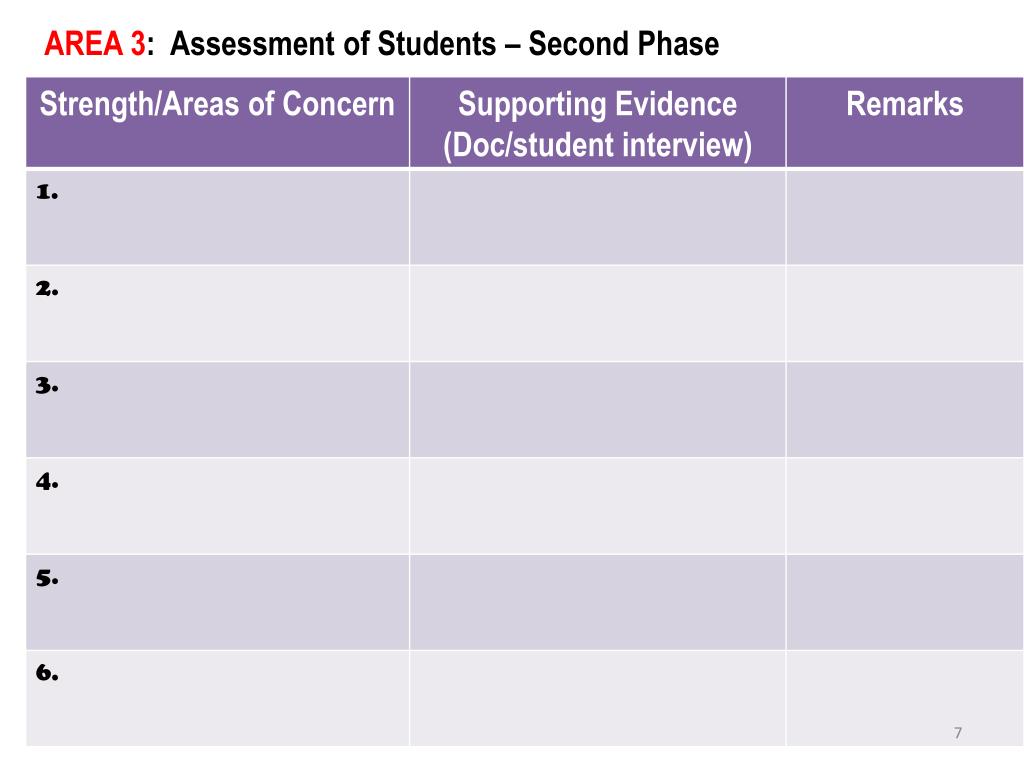This screenshot has width=1024, height=768.
Task: Select row number 3 label
Action: 47,385
